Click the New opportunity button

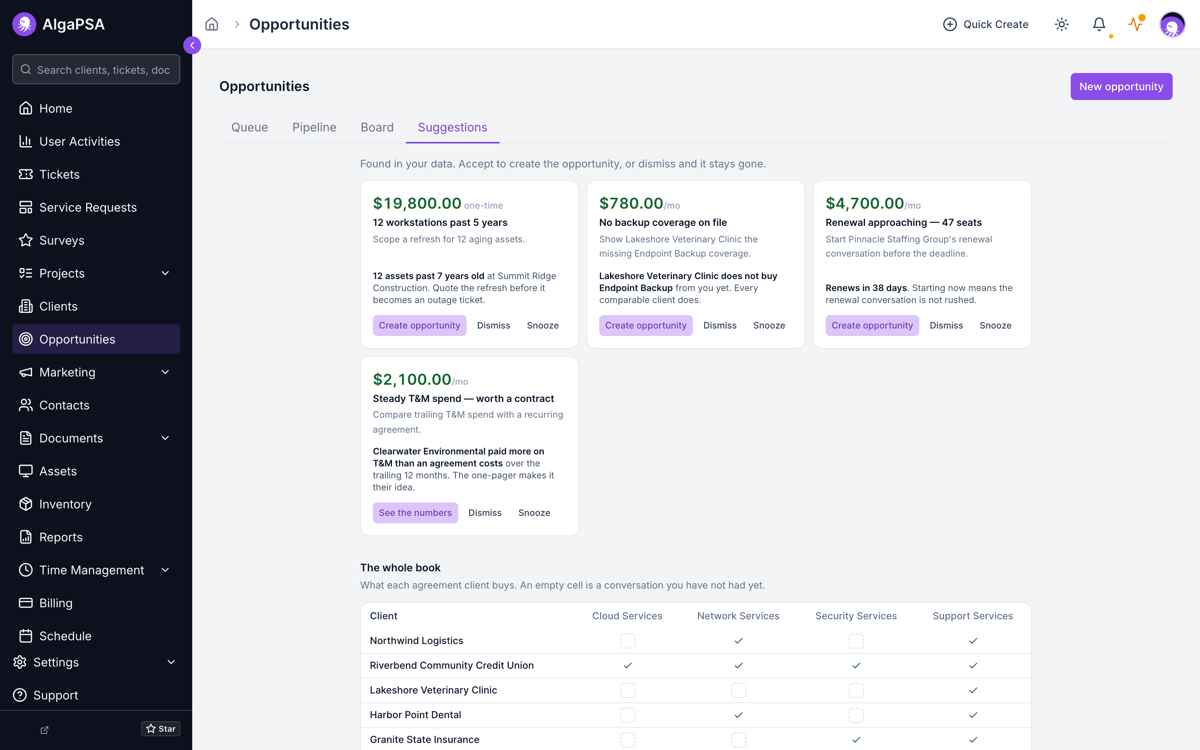(1121, 86)
